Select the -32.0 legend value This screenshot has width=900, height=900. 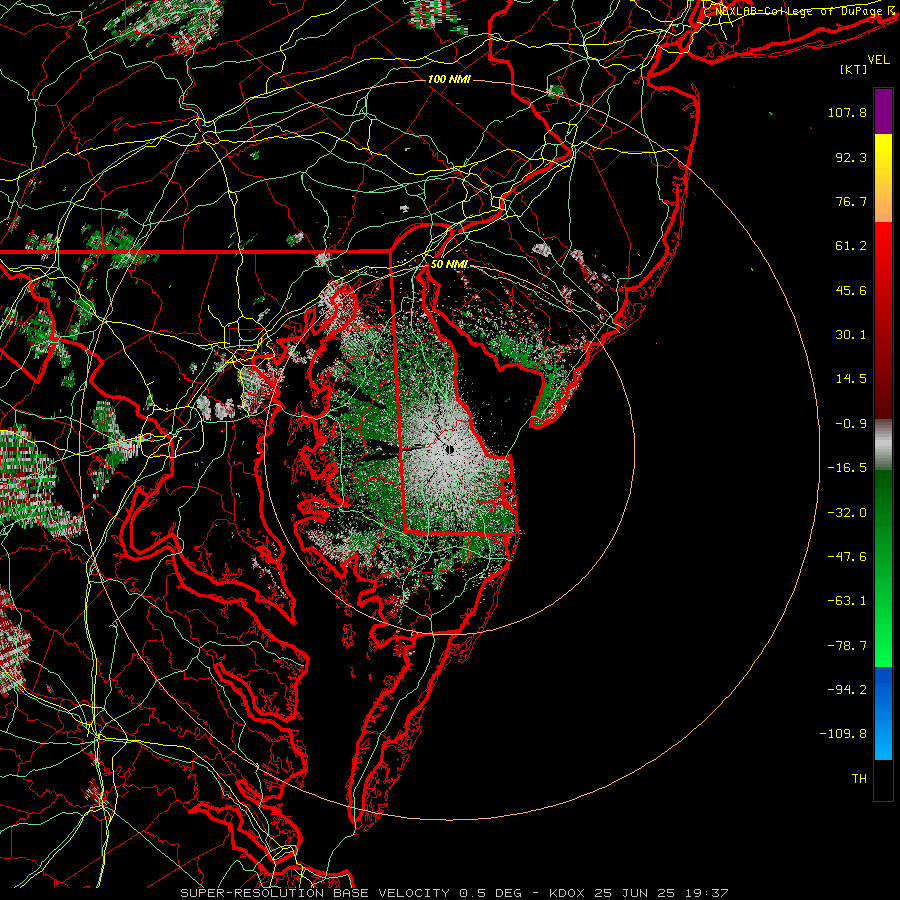click(x=847, y=513)
